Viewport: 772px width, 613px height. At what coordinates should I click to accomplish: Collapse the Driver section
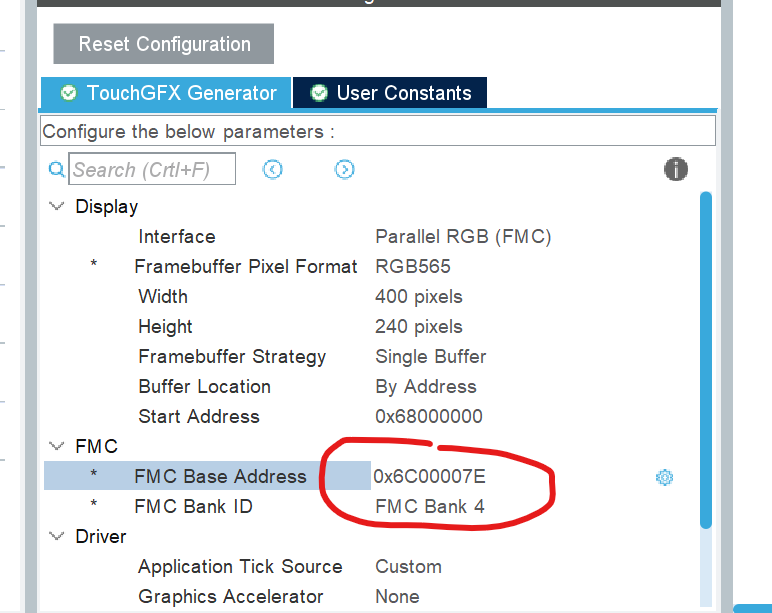pyautogui.click(x=57, y=536)
